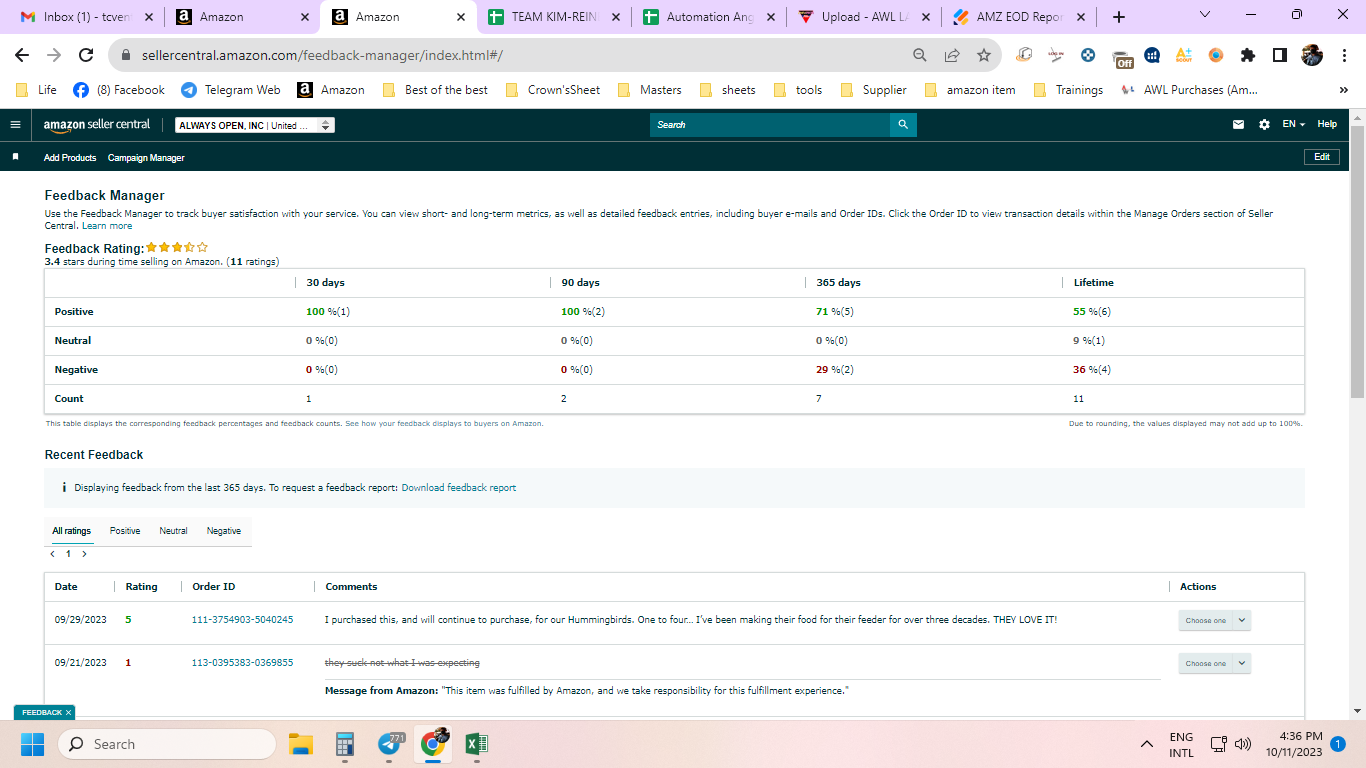Open the Chrome tab search chevron
The height and width of the screenshot is (768, 1366).
click(1204, 15)
